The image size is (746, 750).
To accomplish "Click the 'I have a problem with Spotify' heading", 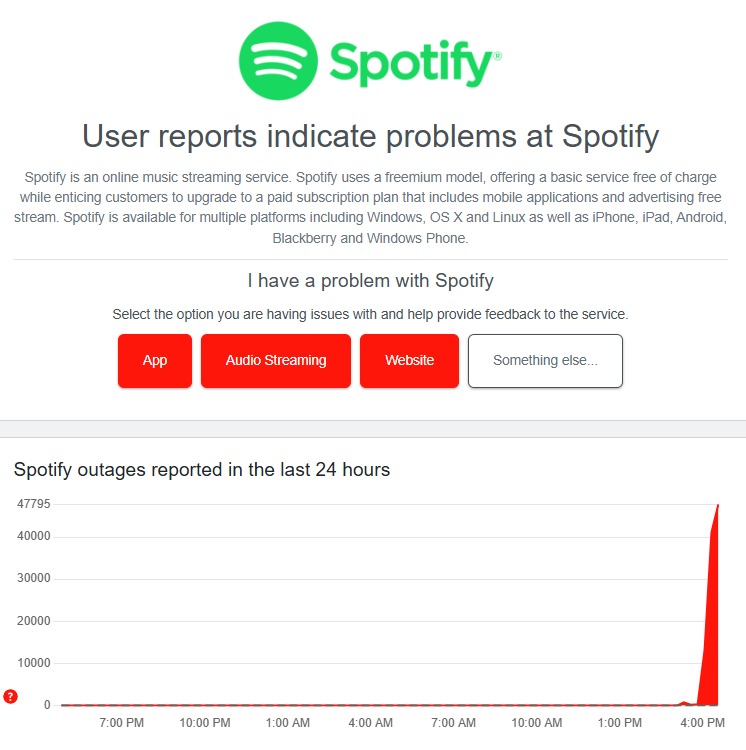I will pos(371,281).
